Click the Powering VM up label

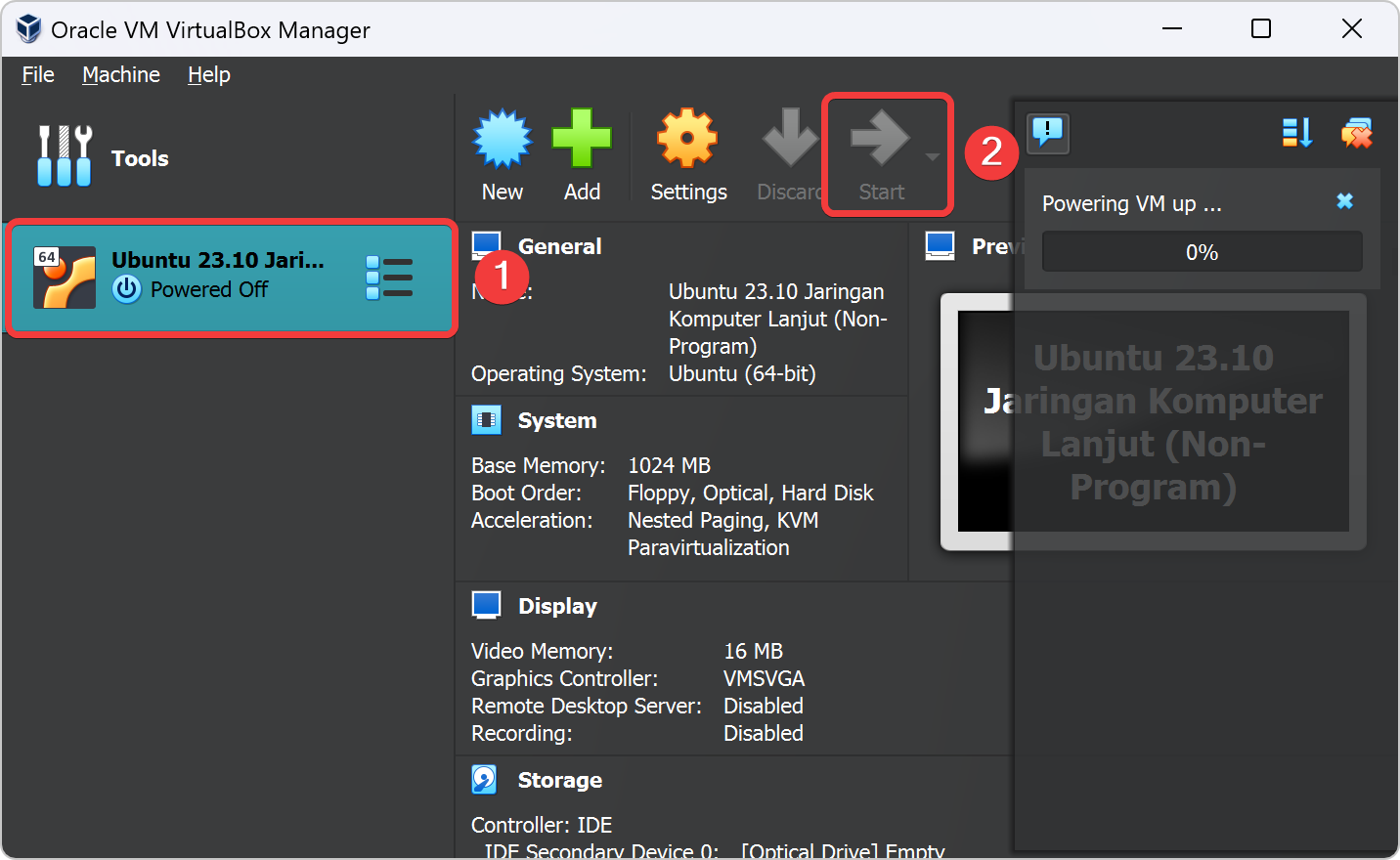point(1132,203)
